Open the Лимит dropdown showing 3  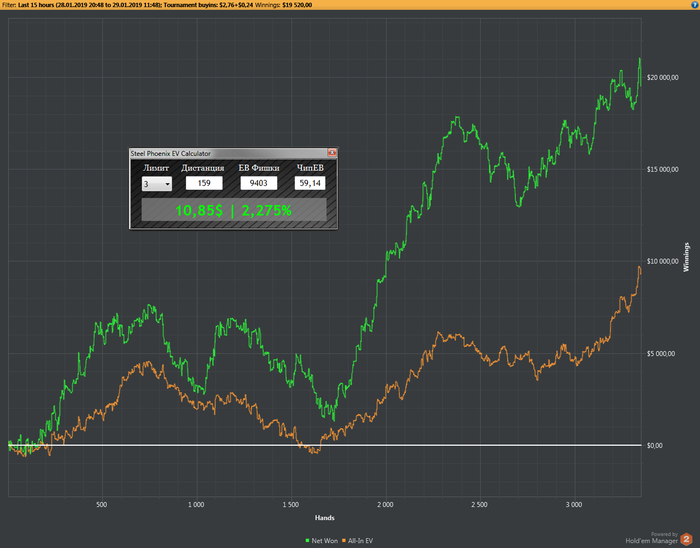coord(157,184)
